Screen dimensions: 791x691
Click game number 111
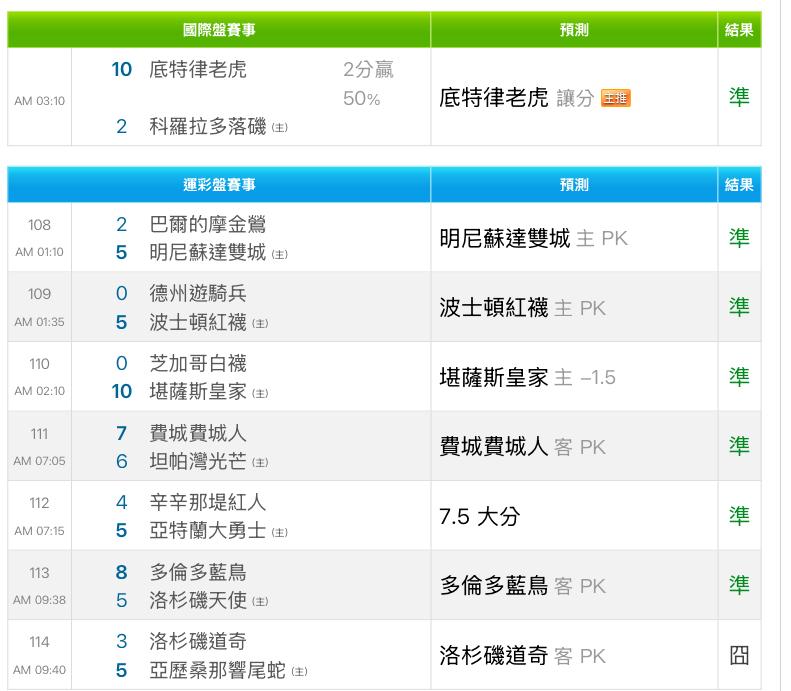click(x=39, y=434)
